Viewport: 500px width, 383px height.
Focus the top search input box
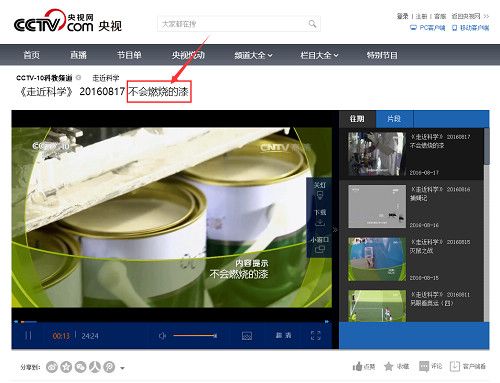[x=239, y=24]
